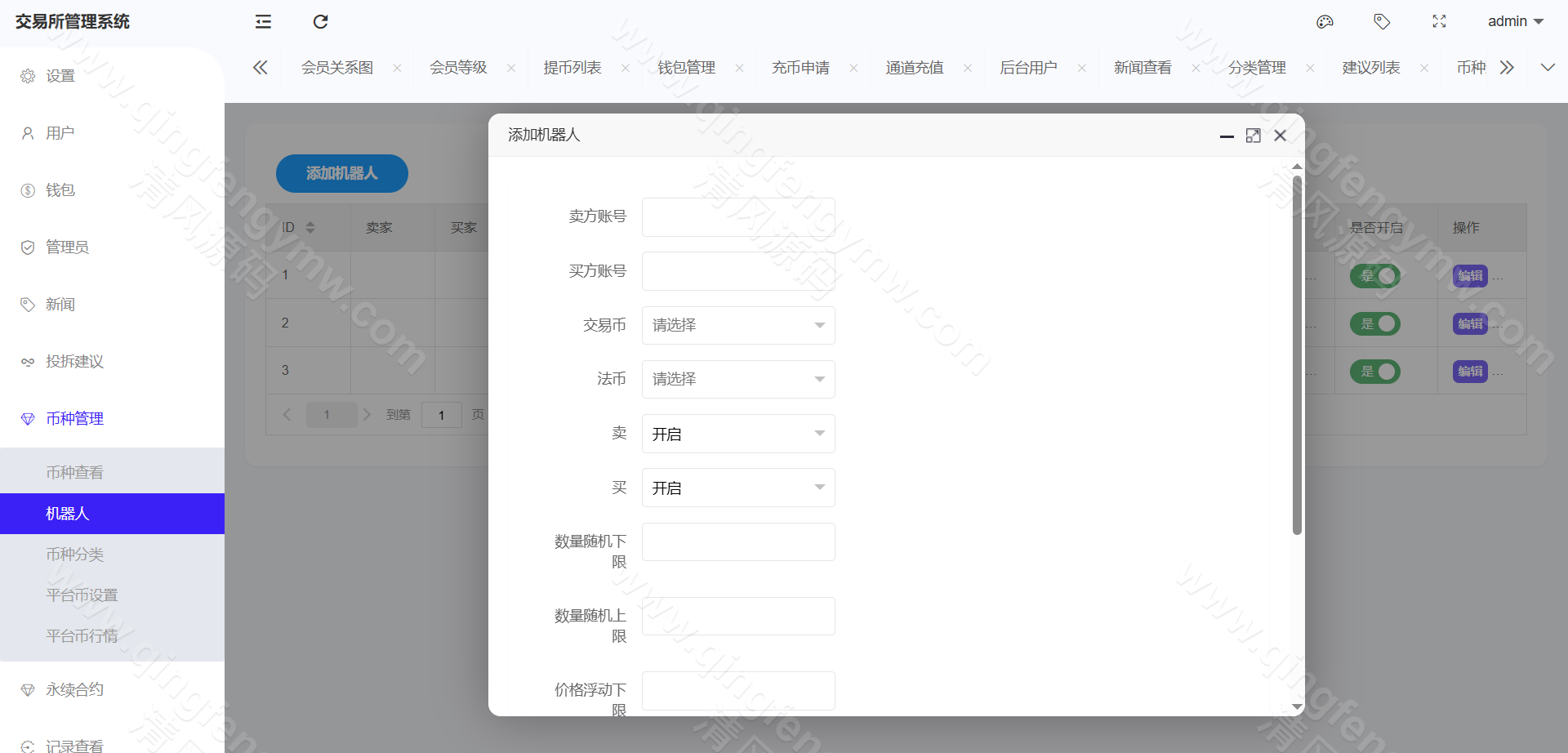
Task: Select 设置 in the left sidebar
Action: (59, 75)
